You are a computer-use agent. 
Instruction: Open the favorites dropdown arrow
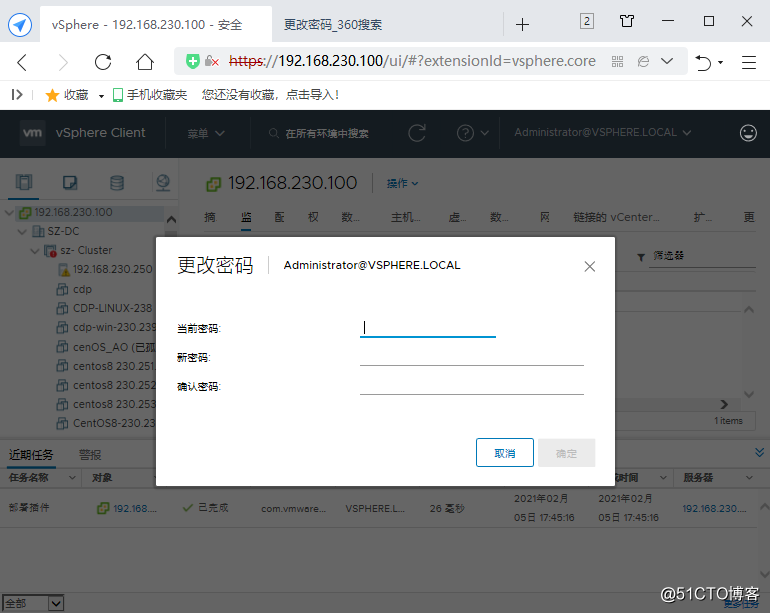[101, 96]
